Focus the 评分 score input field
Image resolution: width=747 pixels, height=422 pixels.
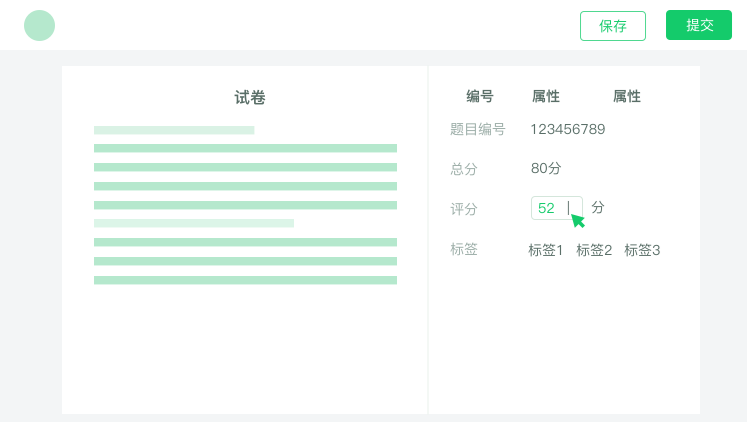556,208
